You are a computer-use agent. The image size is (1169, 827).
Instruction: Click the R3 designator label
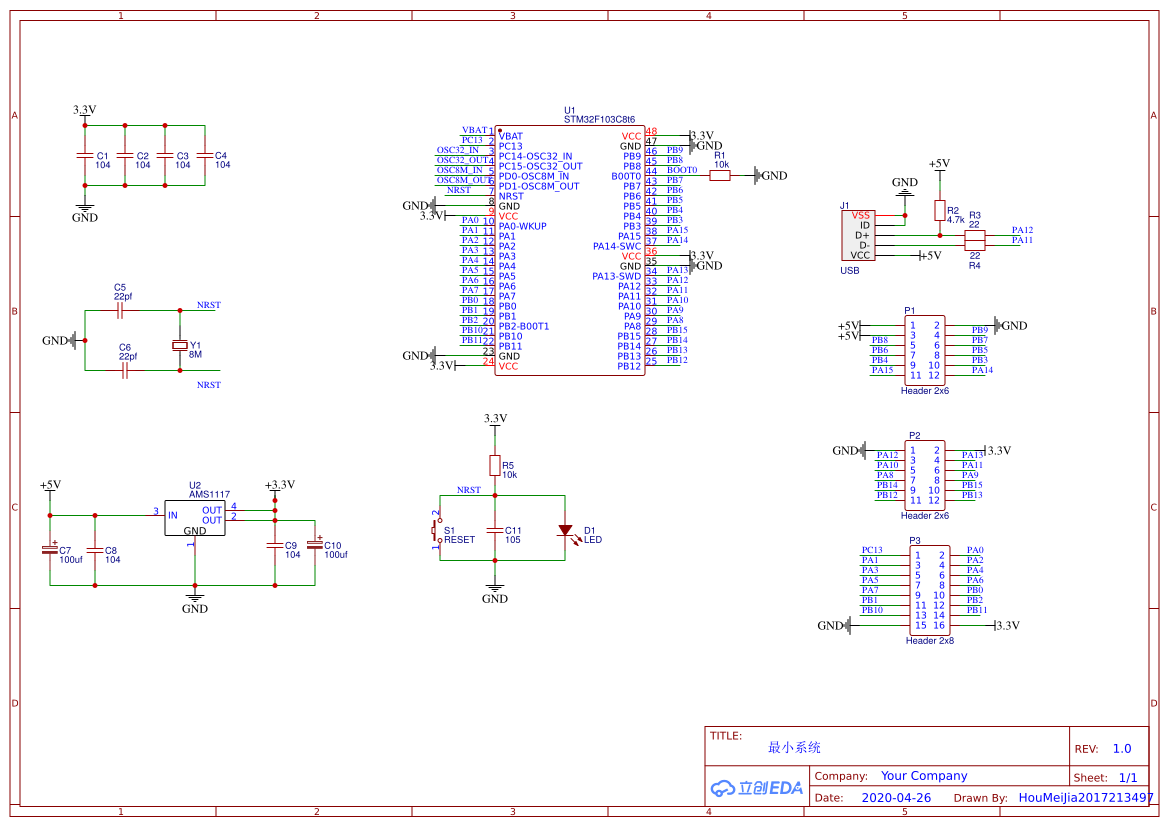tap(974, 216)
